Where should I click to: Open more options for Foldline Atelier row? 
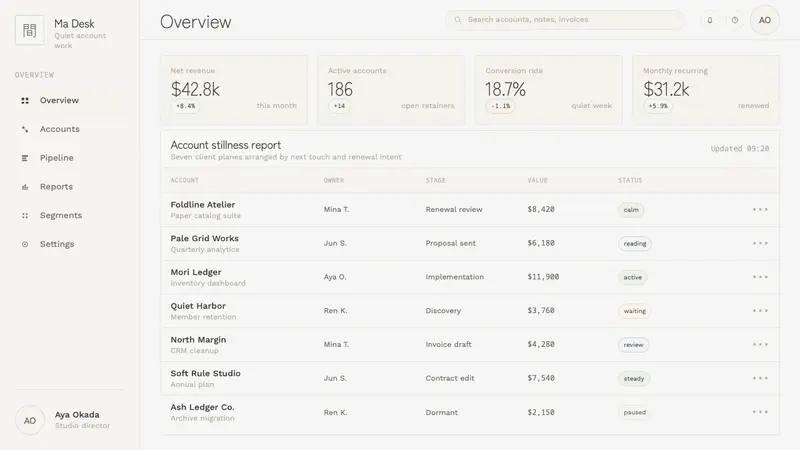point(760,209)
